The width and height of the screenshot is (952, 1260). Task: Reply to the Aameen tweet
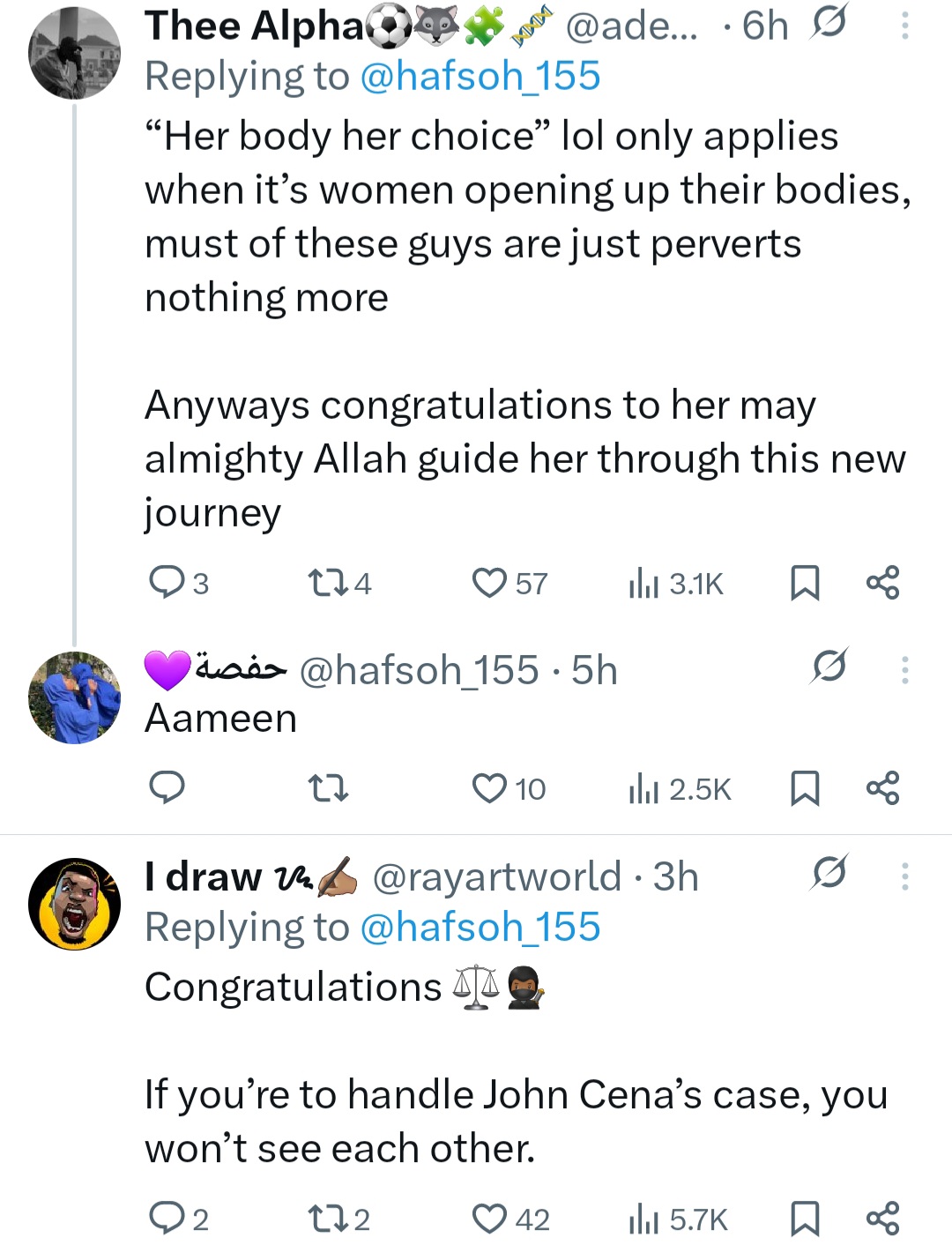coord(167,787)
